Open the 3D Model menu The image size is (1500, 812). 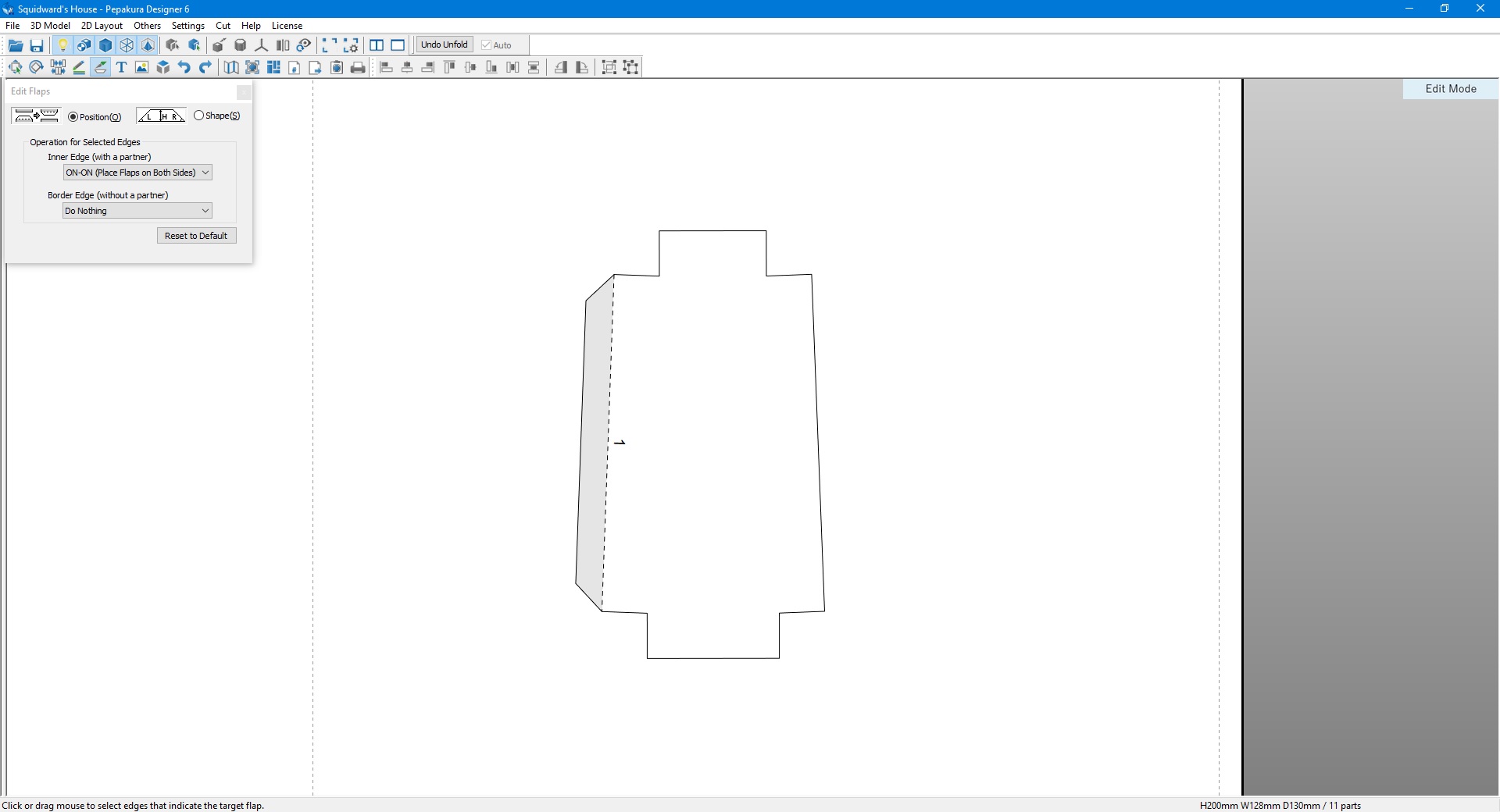tap(50, 26)
